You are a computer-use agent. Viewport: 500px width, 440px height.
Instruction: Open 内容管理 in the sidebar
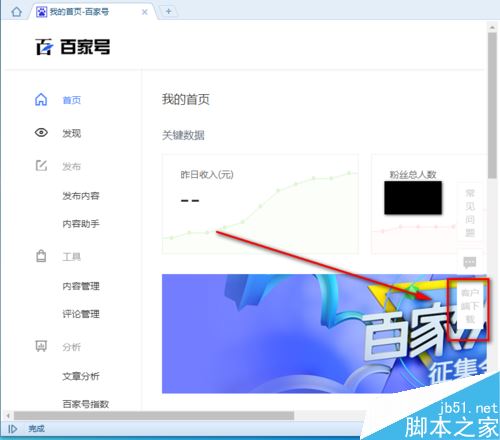coord(81,286)
